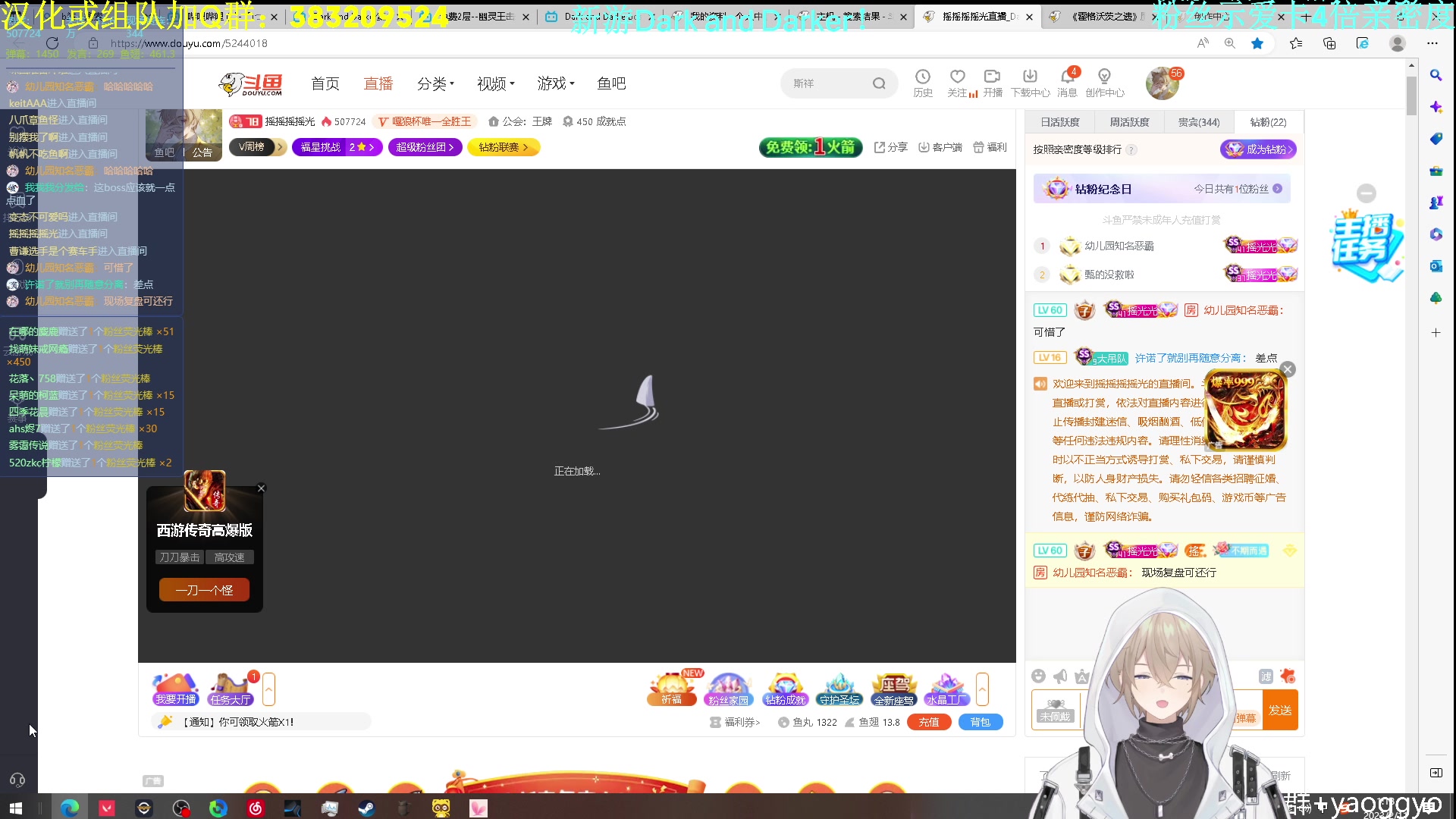Screen dimensions: 1456x819
Task: Click the Douyu logo
Action: click(x=251, y=84)
